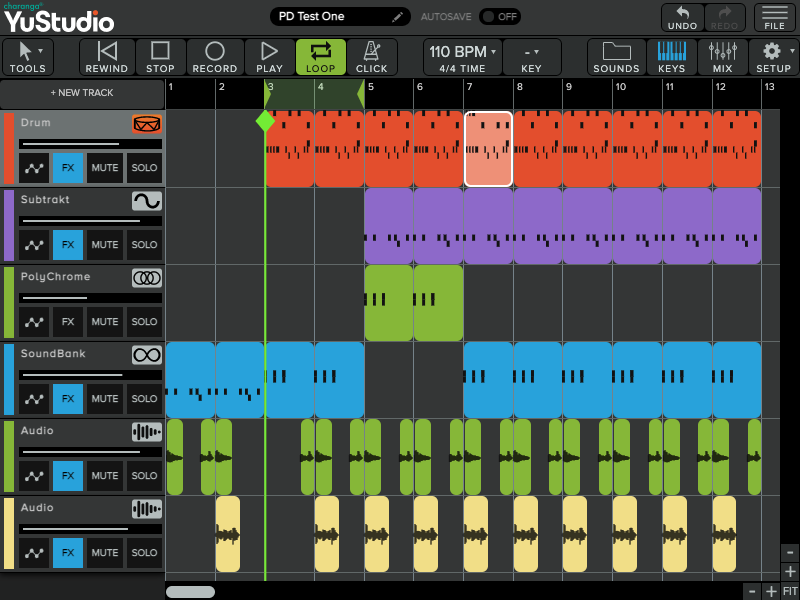The height and width of the screenshot is (600, 800).
Task: Click the Subtrakt track's wave instrument icon
Action: (148, 199)
